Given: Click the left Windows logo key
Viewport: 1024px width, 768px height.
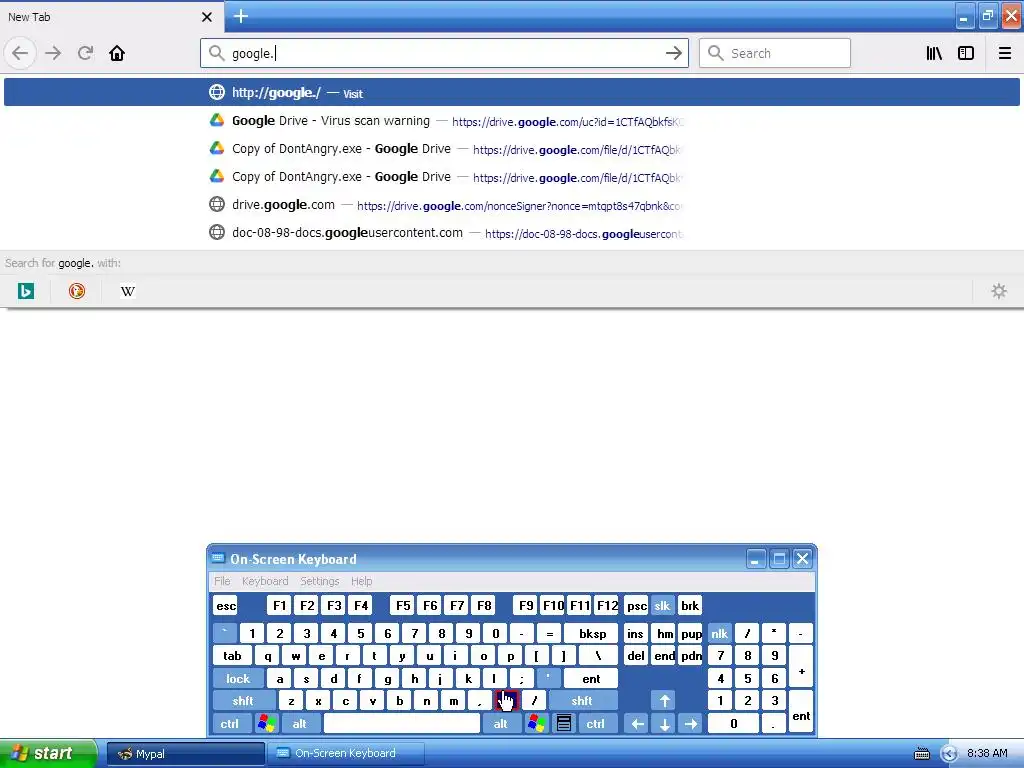Looking at the screenshot, I should [x=266, y=724].
